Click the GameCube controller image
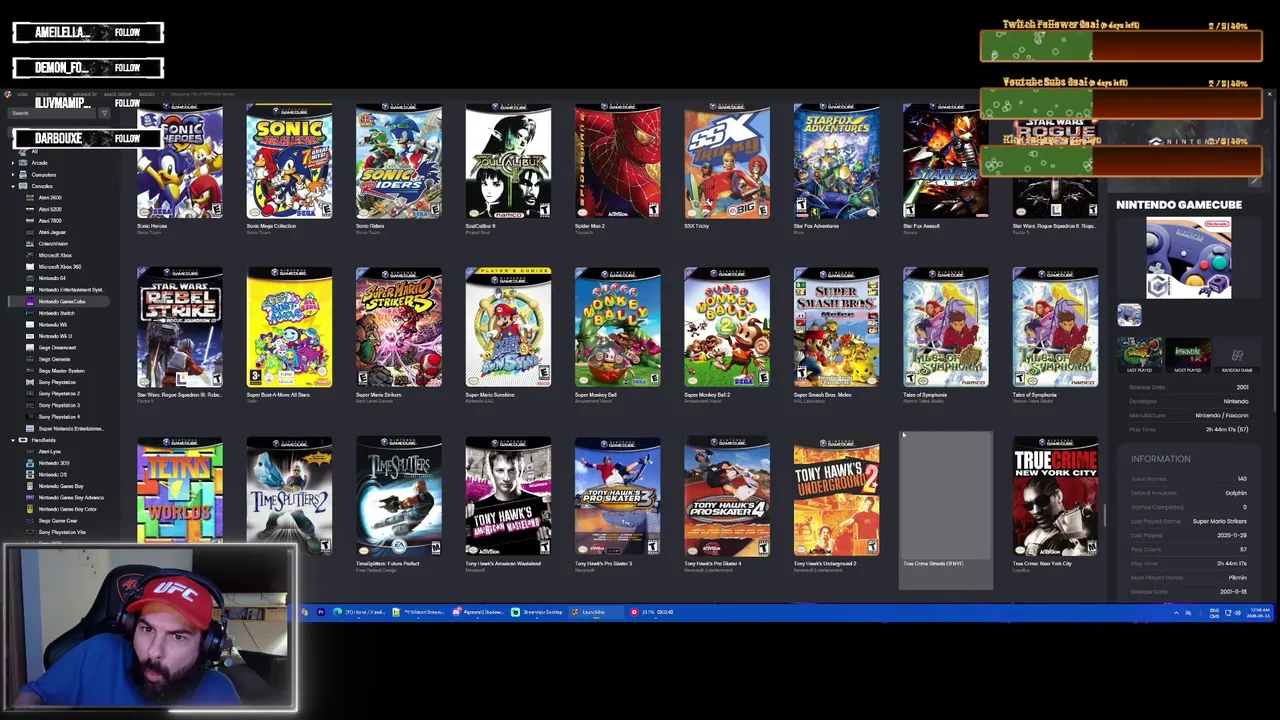Image resolution: width=1280 pixels, height=720 pixels. [1188, 258]
